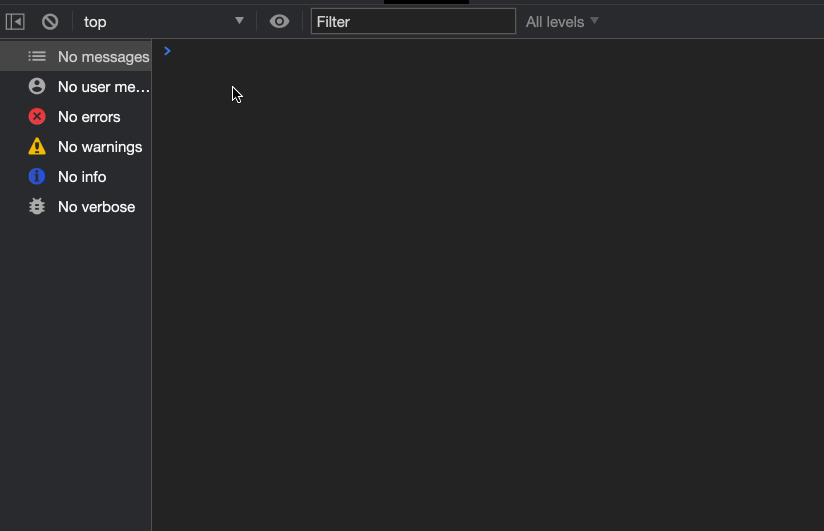The height and width of the screenshot is (531, 824).
Task: Select the No messages sidebar row
Action: tap(76, 56)
